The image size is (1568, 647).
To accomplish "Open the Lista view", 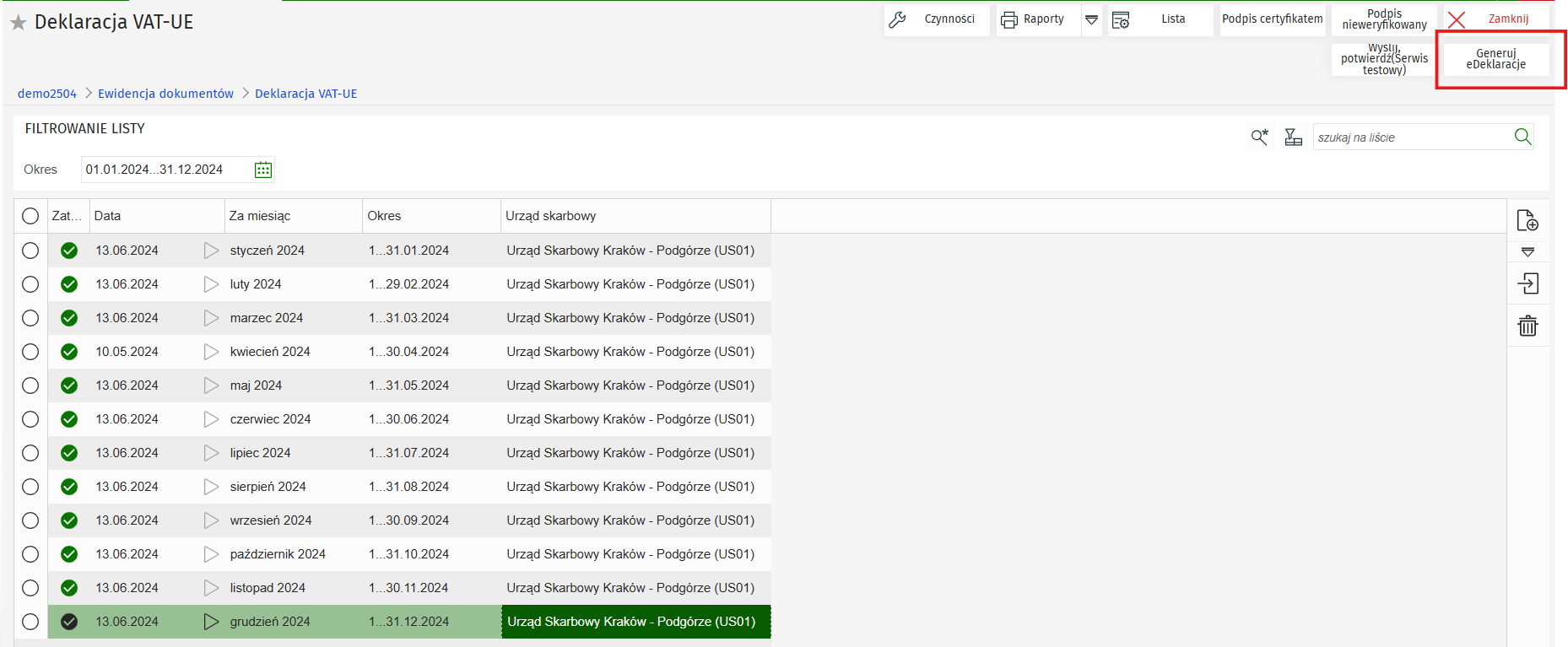I will (1160, 19).
